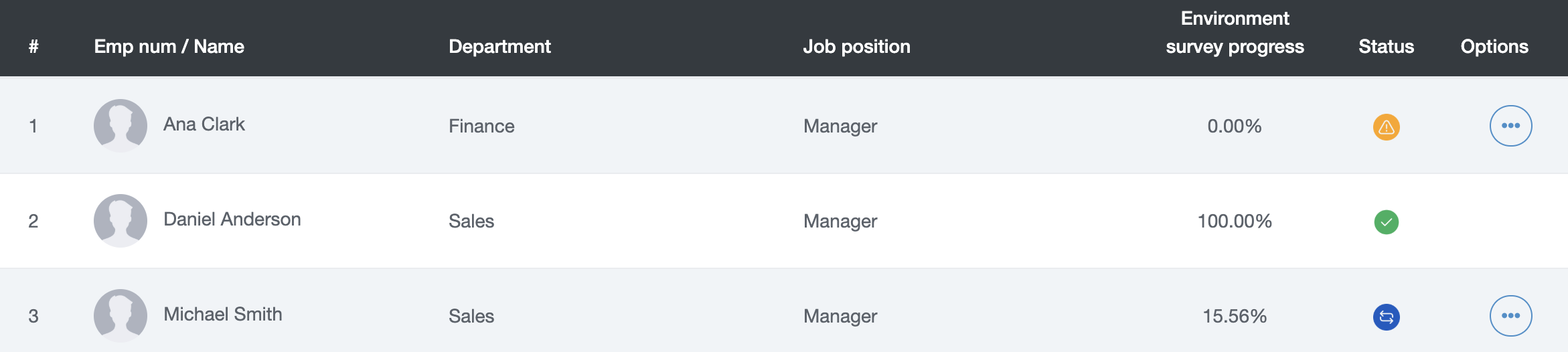Open Ana Clark's employee name link
This screenshot has height=352, width=1568.
(x=204, y=124)
